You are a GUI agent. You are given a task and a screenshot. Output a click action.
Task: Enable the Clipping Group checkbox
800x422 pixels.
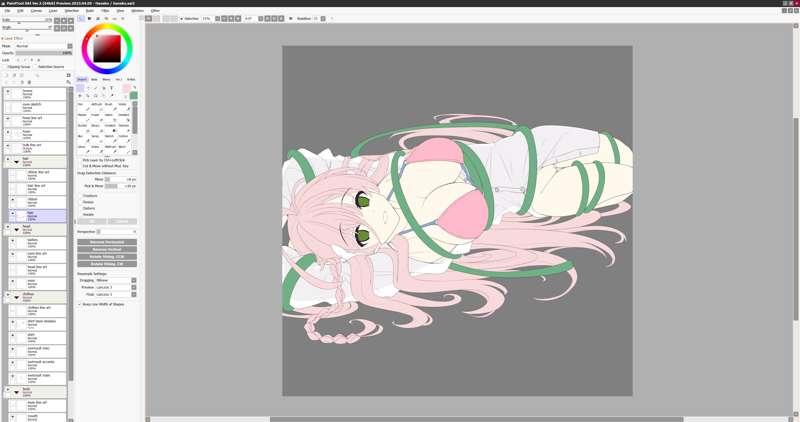(4, 67)
